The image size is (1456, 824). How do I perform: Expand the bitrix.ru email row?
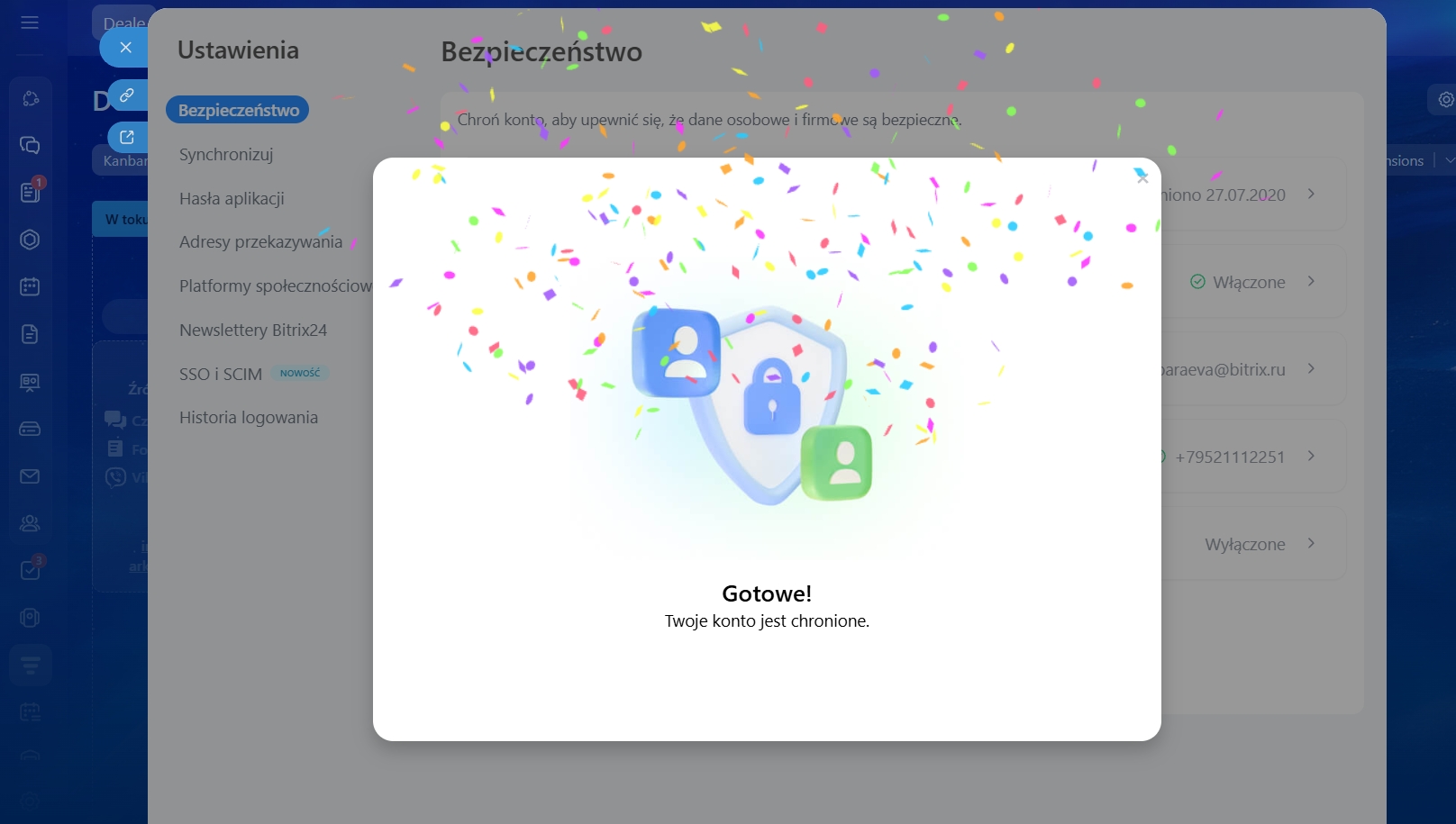pos(1311,368)
